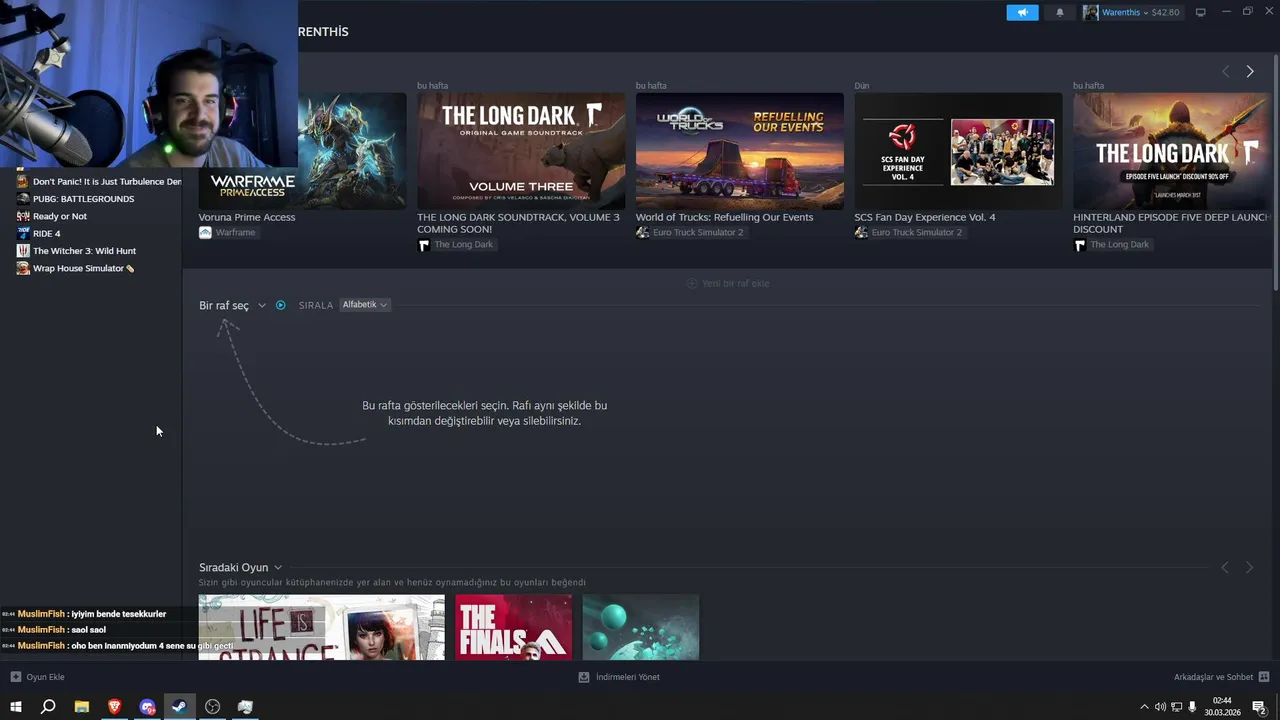The width and height of the screenshot is (1280, 720).
Task: Open The Finals game cover
Action: click(x=513, y=627)
